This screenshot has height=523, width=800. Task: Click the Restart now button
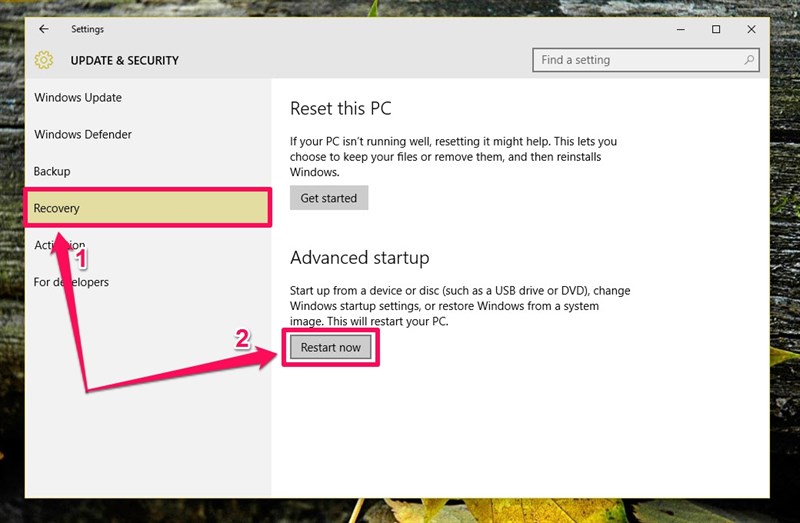(x=331, y=347)
